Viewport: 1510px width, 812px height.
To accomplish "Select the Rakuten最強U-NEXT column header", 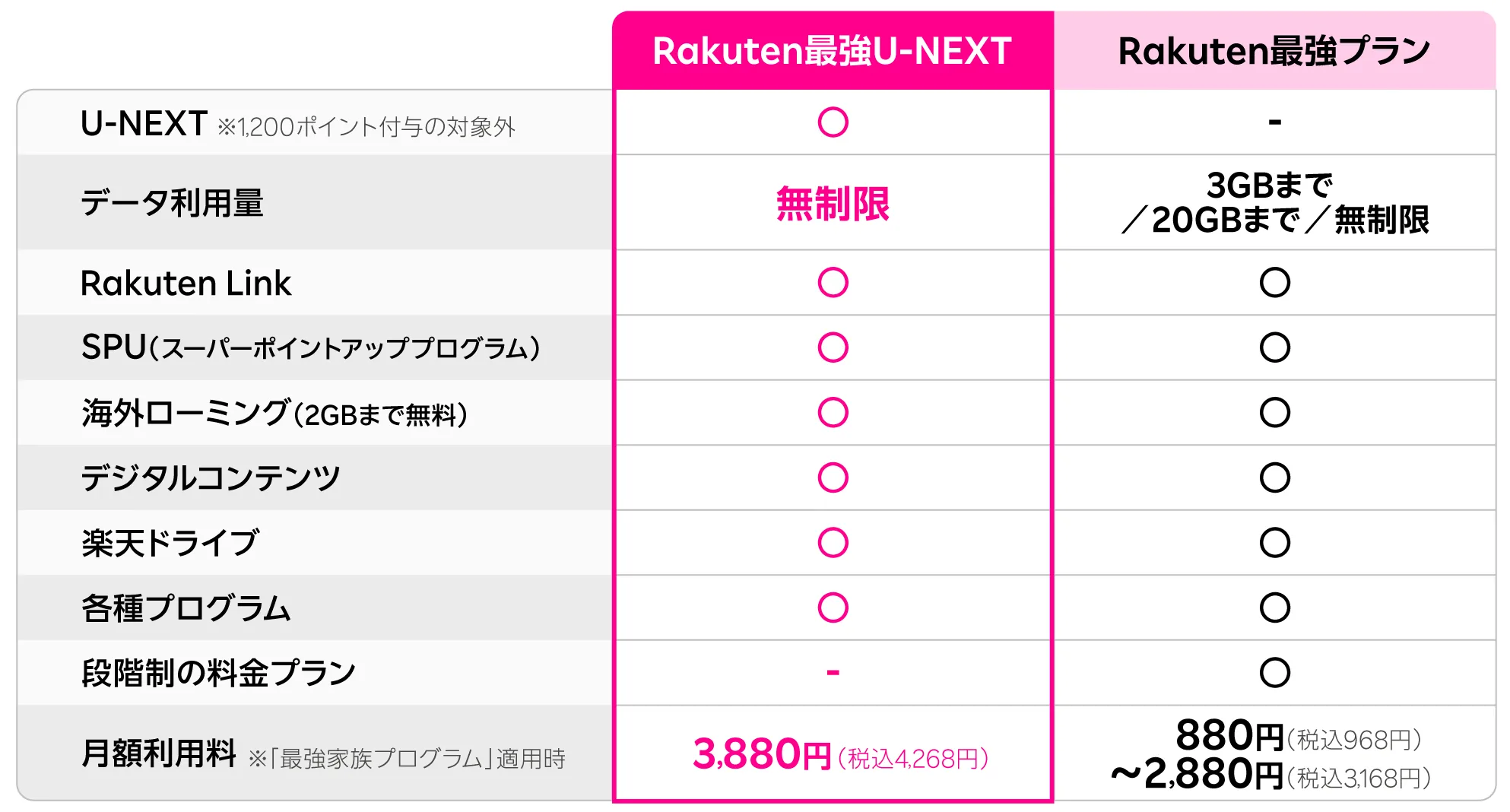I will coord(833,52).
